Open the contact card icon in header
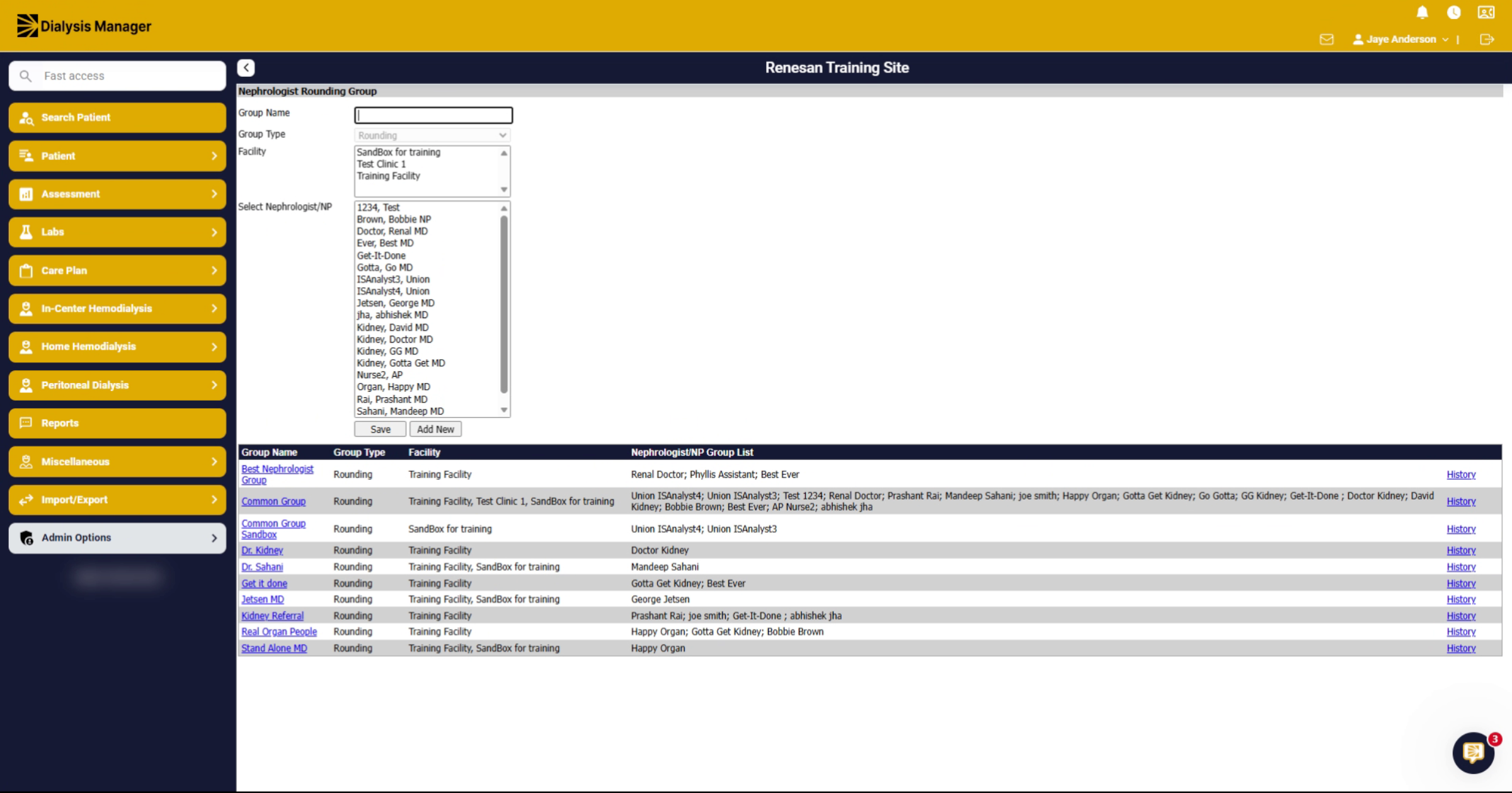Screen dimensions: 1512x793 [1486, 12]
